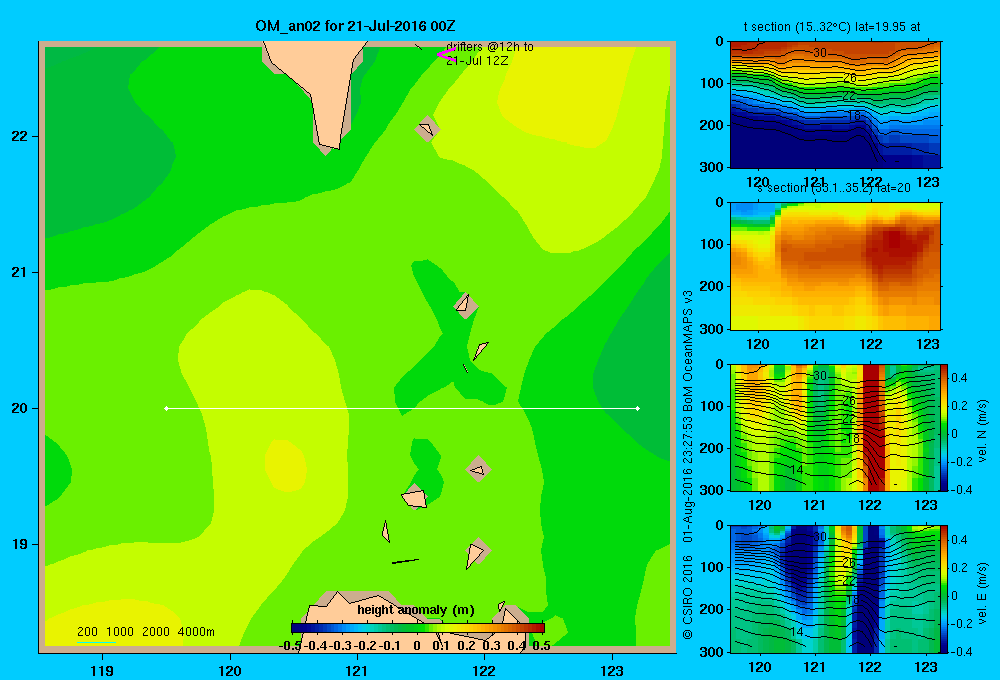
Task: Pick the right endpoint diamond of the white section line
Action: [638, 408]
